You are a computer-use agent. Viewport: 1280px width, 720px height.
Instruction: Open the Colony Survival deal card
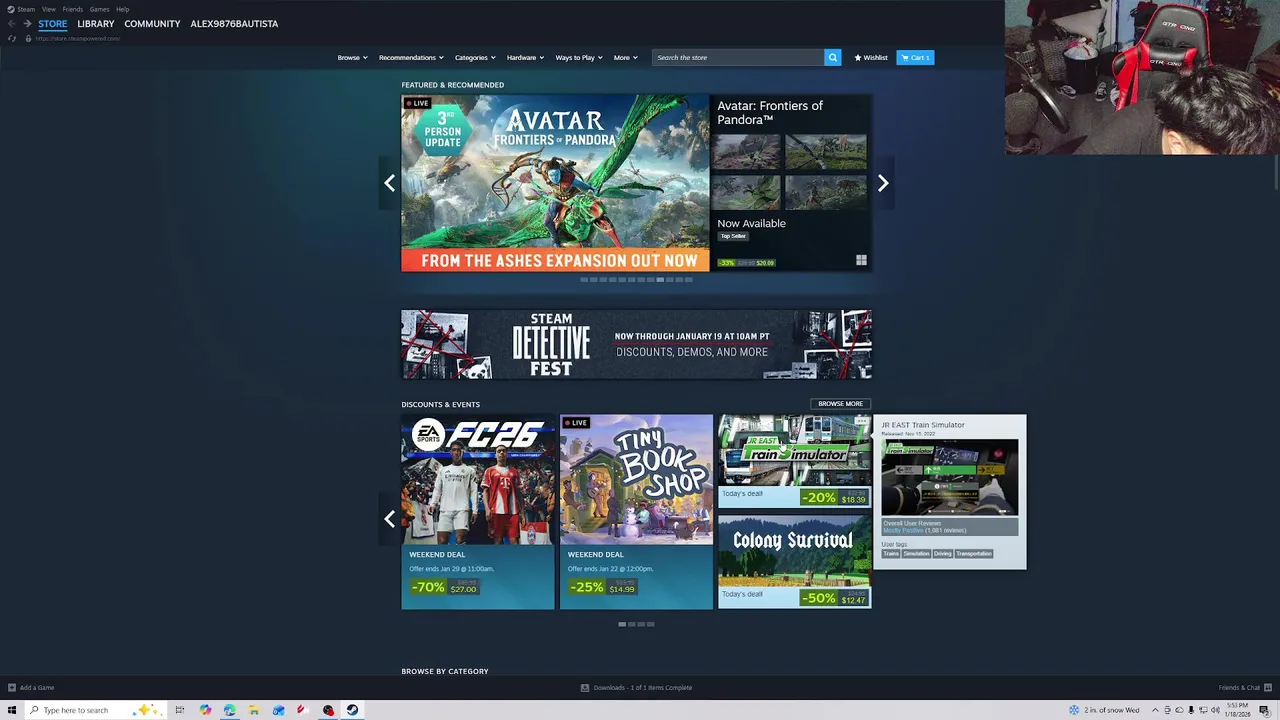pyautogui.click(x=794, y=561)
